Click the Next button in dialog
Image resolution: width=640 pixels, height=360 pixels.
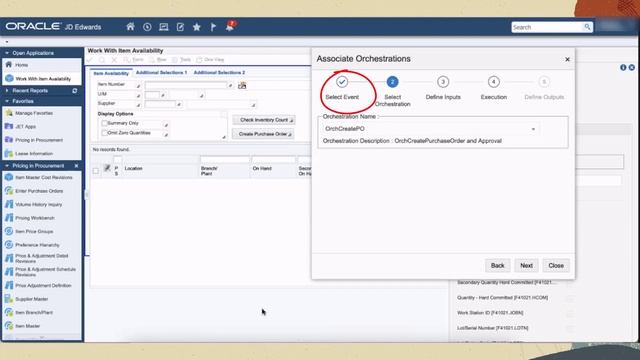pyautogui.click(x=526, y=266)
